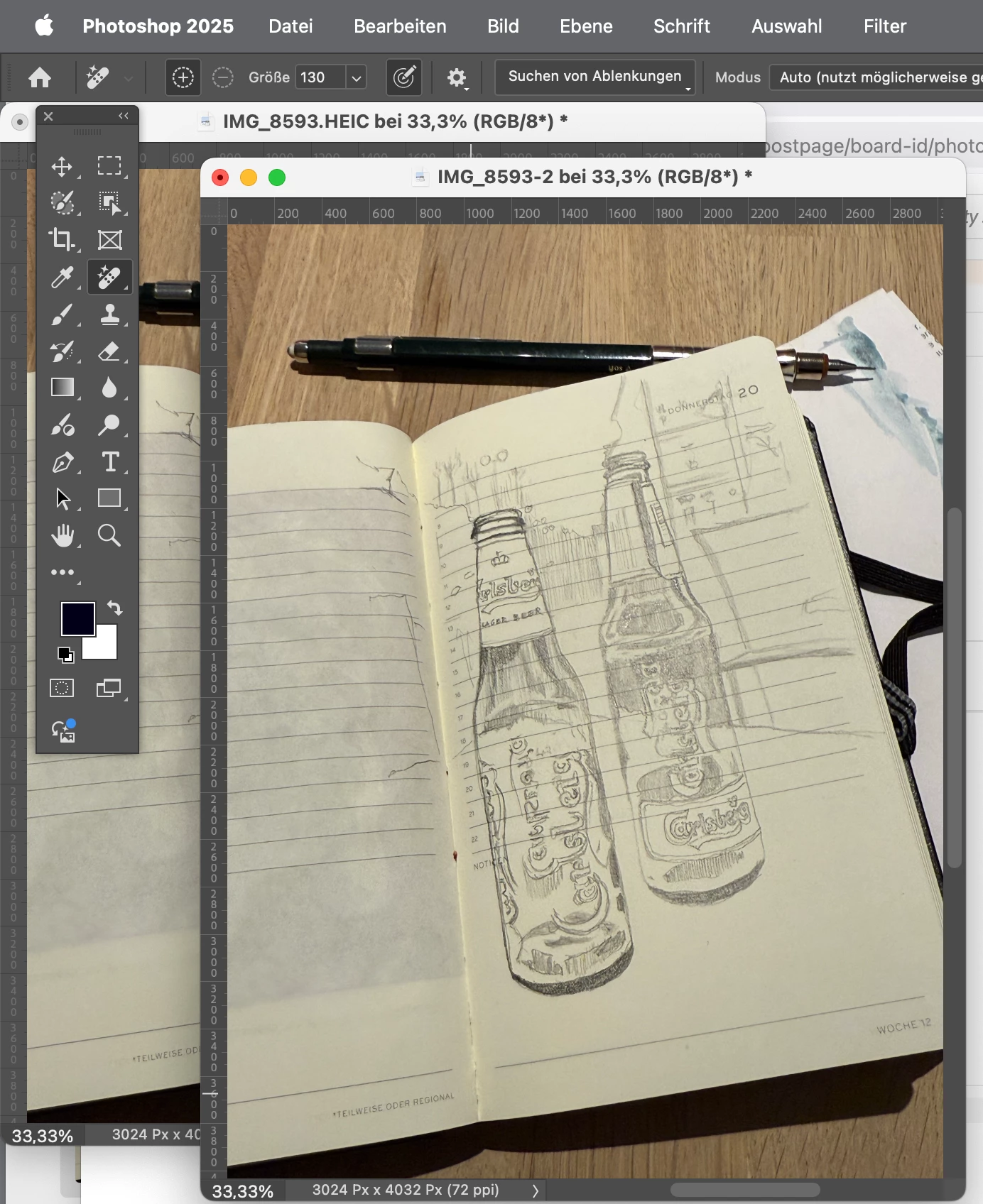Select the Quick Selection brush tool

[62, 203]
